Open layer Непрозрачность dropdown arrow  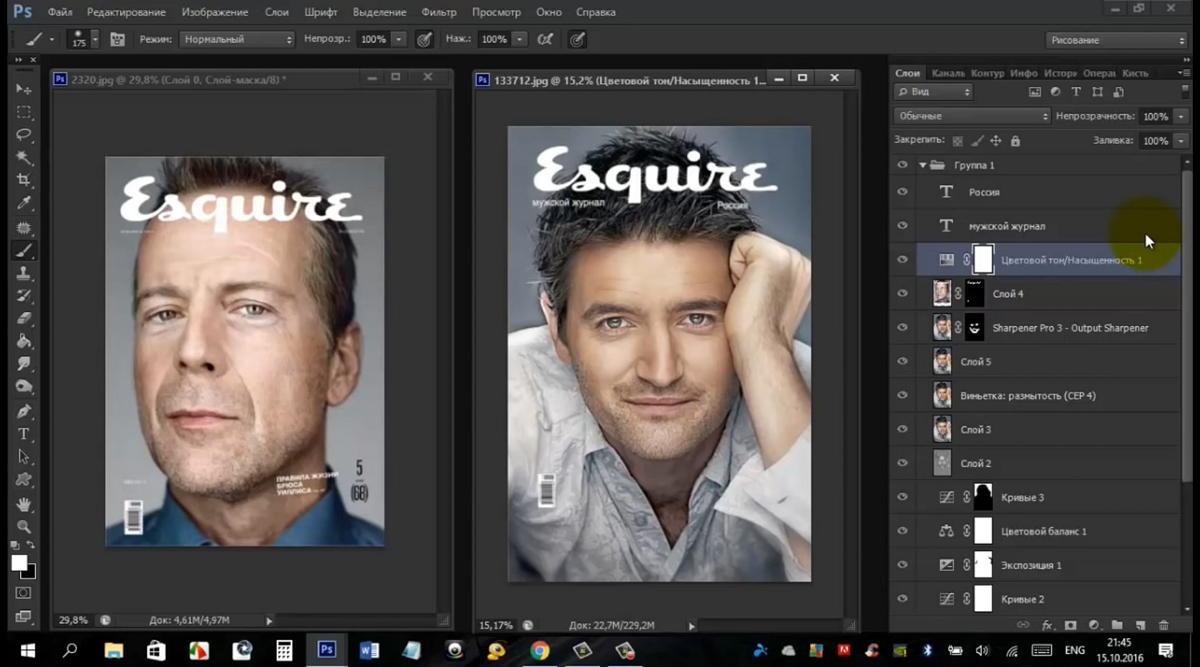(x=1181, y=116)
